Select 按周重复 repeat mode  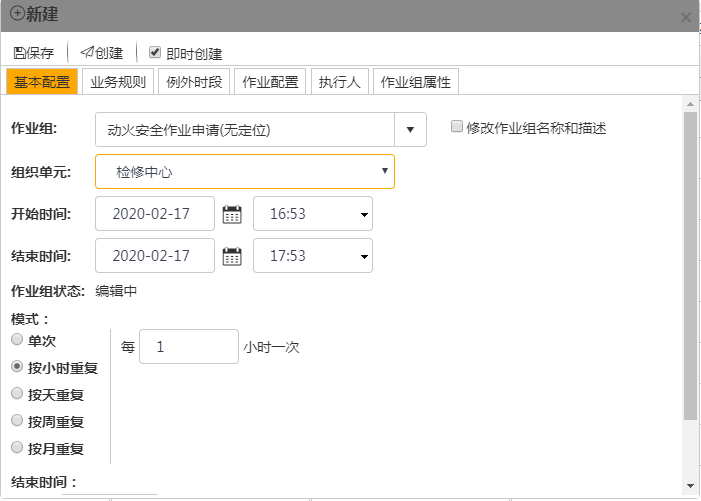[17, 421]
